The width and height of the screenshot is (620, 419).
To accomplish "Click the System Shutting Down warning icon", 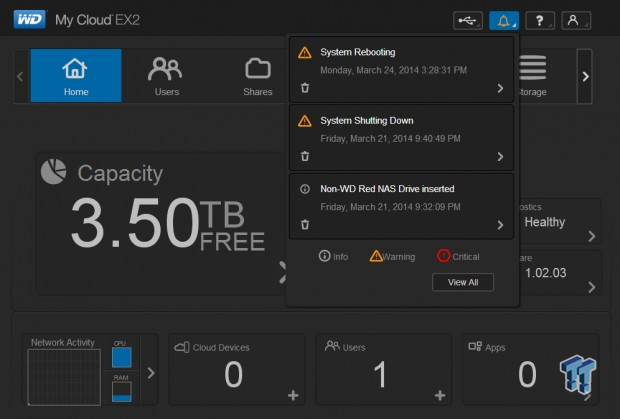I will pos(304,121).
